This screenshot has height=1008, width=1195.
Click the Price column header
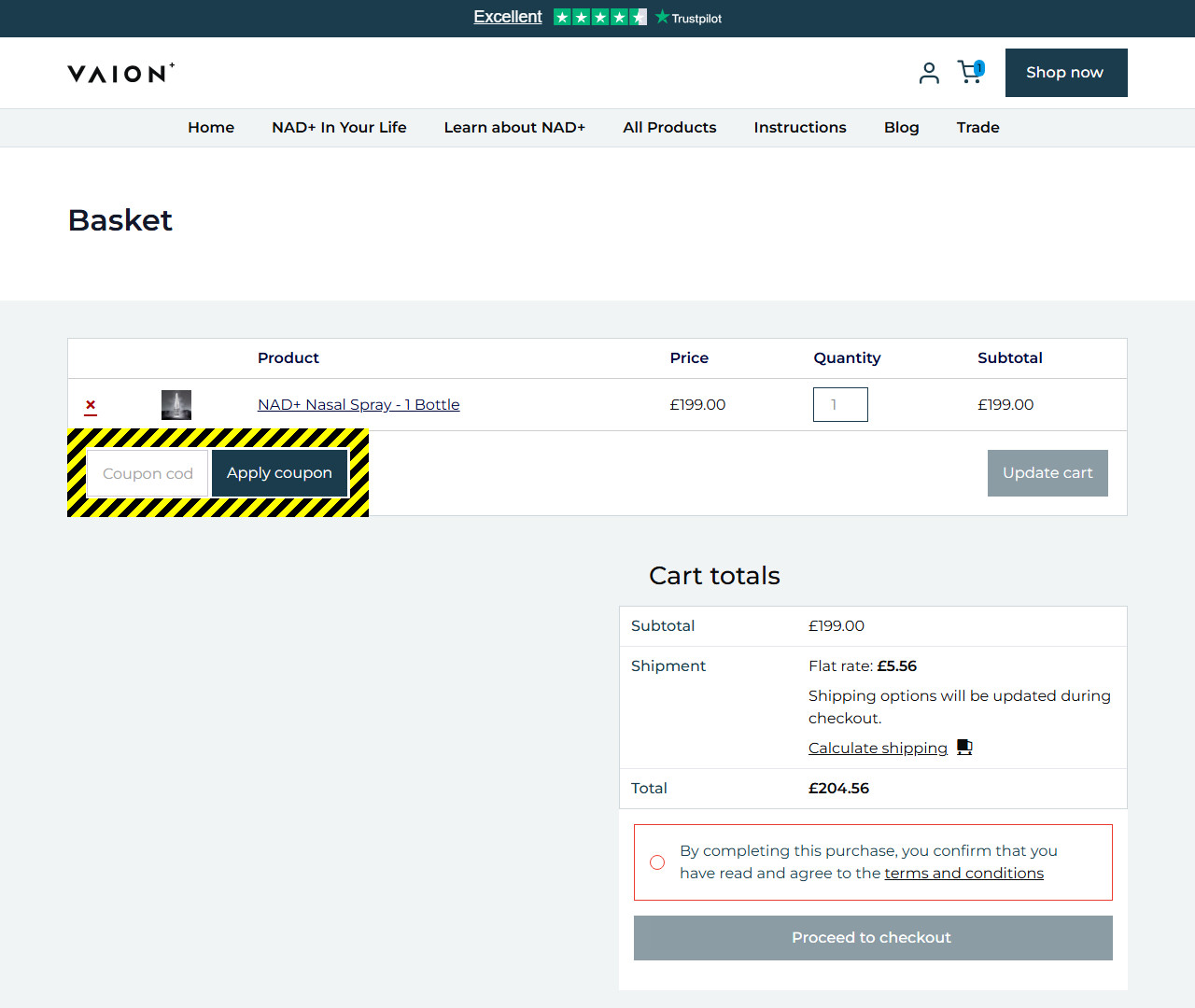pos(689,358)
